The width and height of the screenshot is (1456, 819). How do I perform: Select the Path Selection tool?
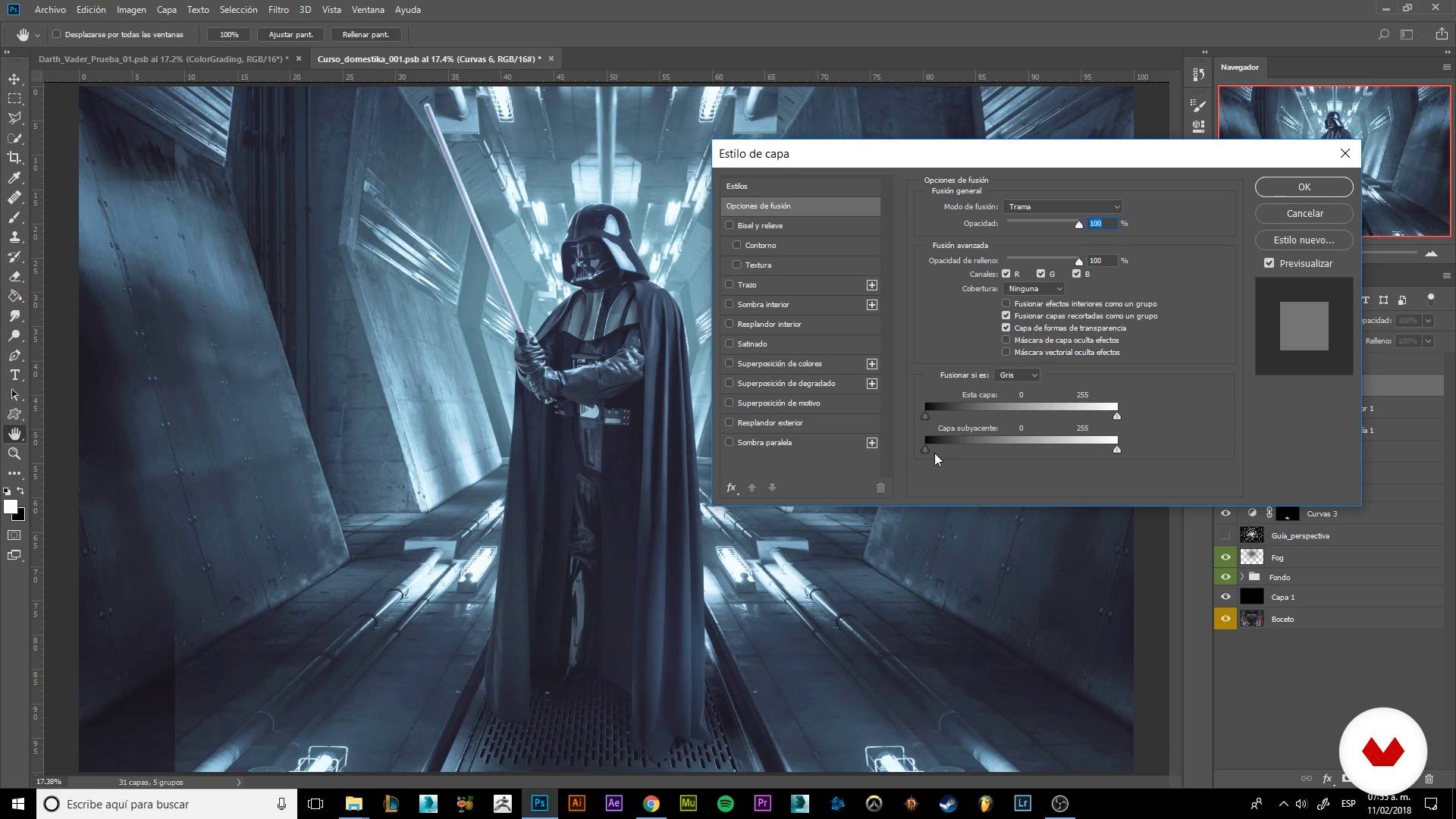click(14, 394)
